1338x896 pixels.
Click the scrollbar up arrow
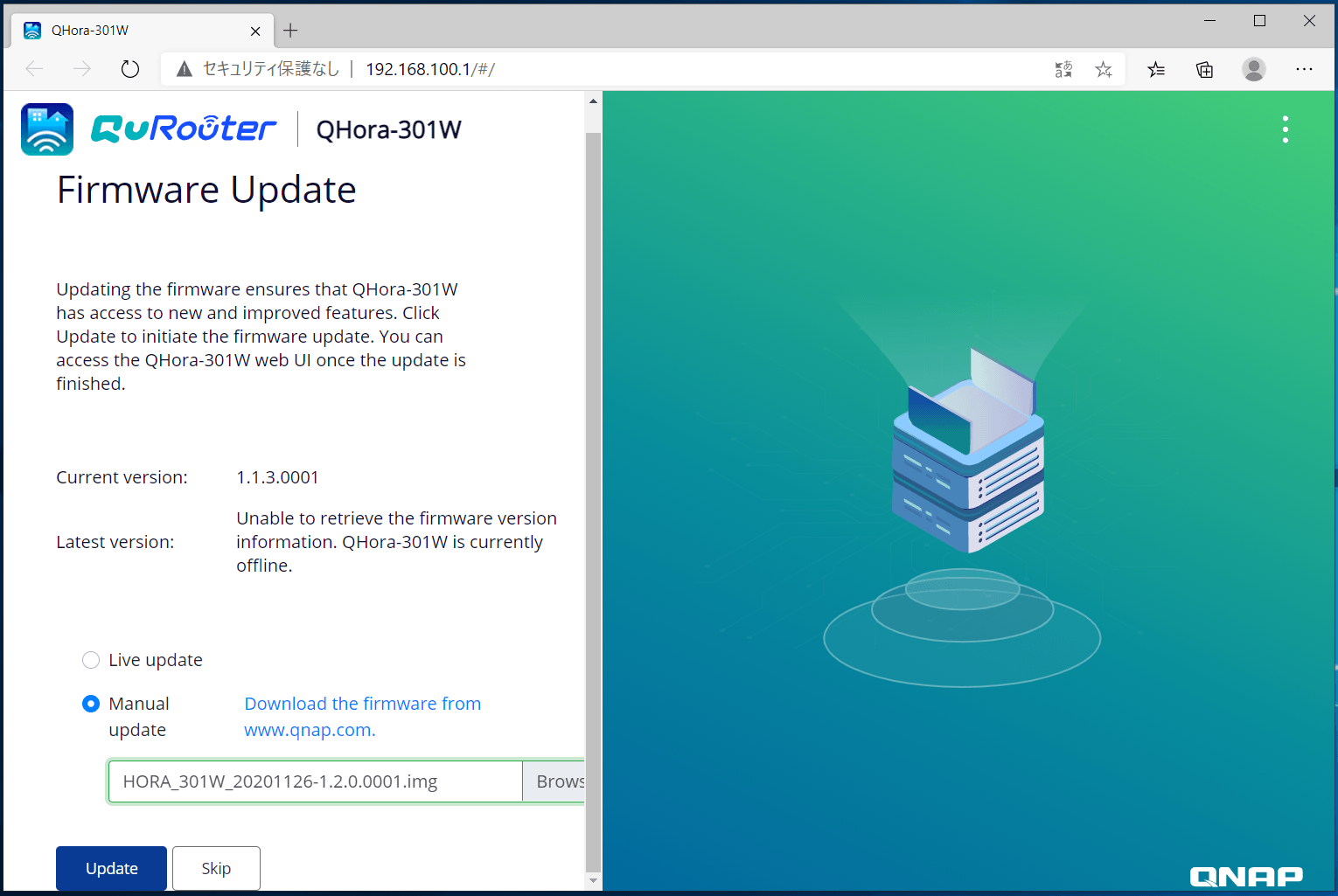pyautogui.click(x=593, y=101)
